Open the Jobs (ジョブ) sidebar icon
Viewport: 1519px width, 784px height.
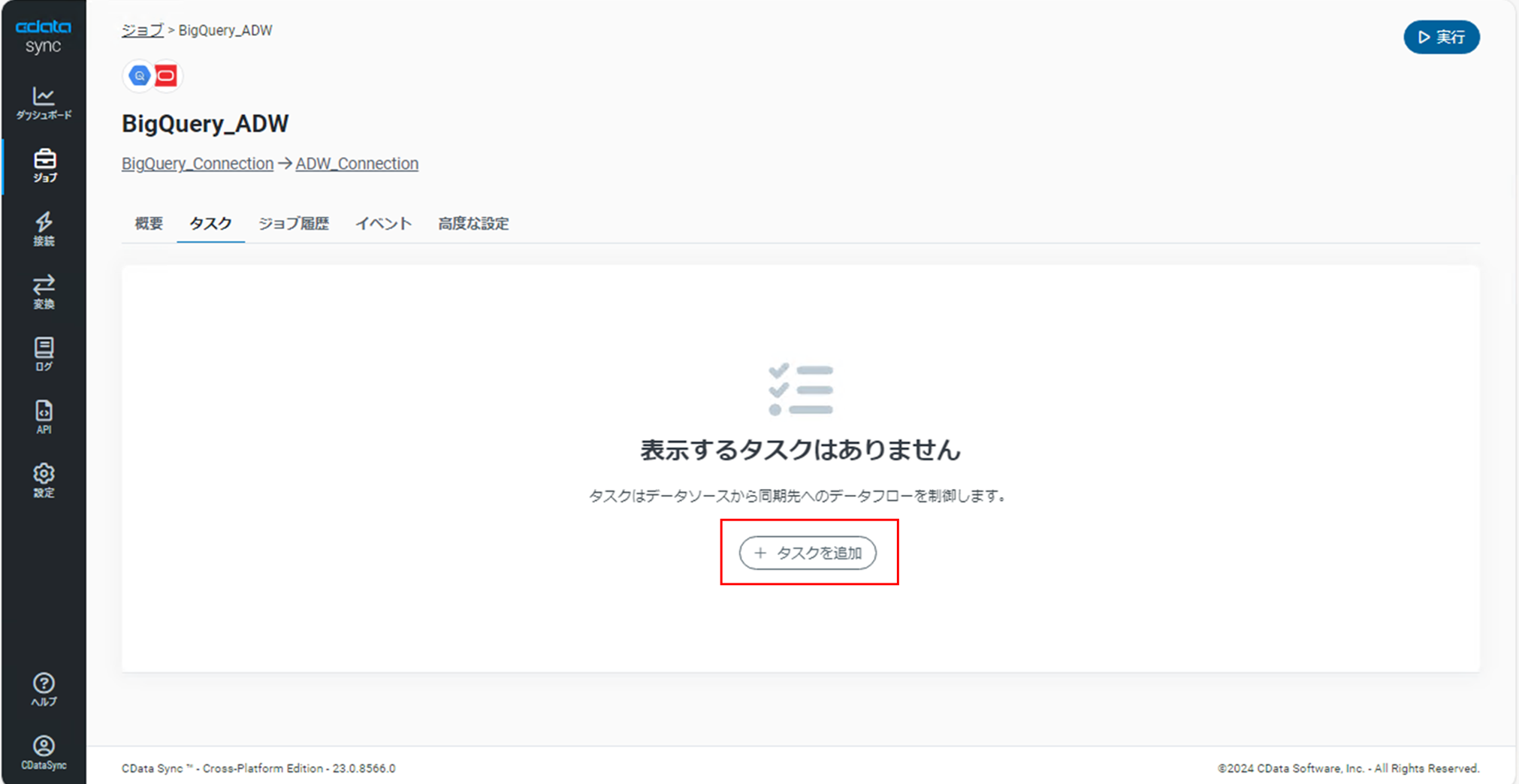(44, 165)
